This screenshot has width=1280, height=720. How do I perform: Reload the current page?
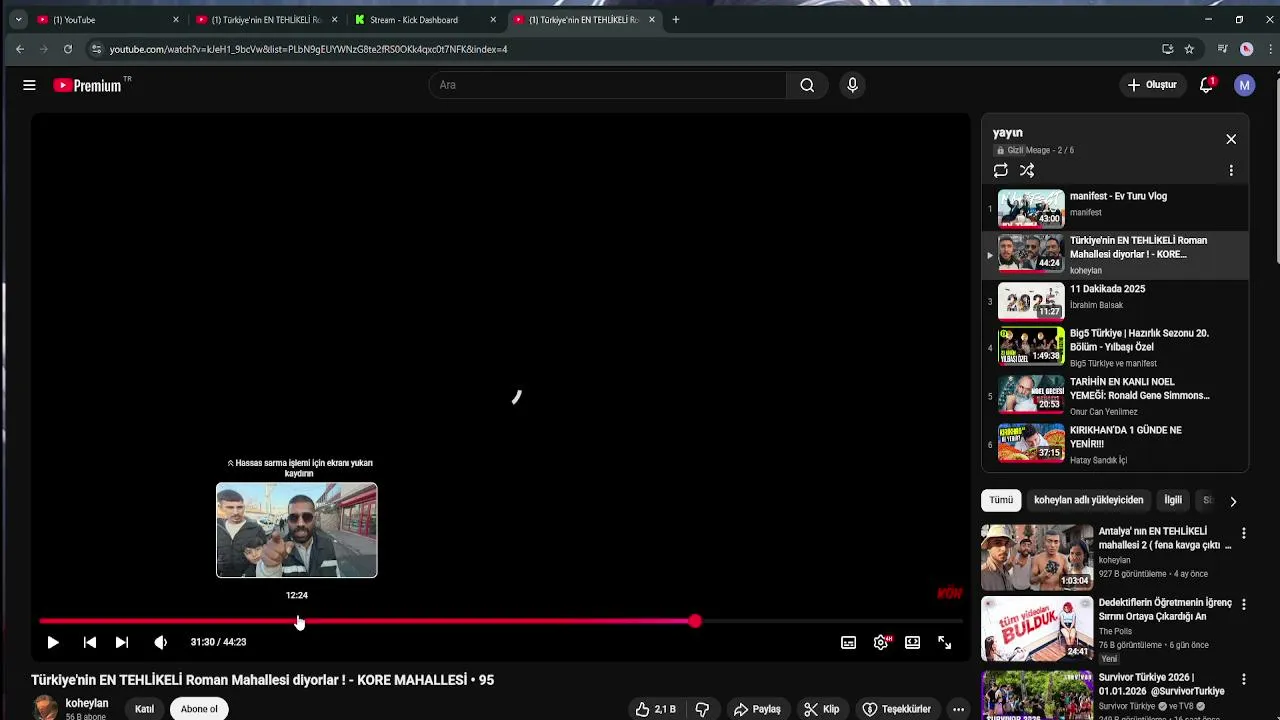pyautogui.click(x=67, y=49)
